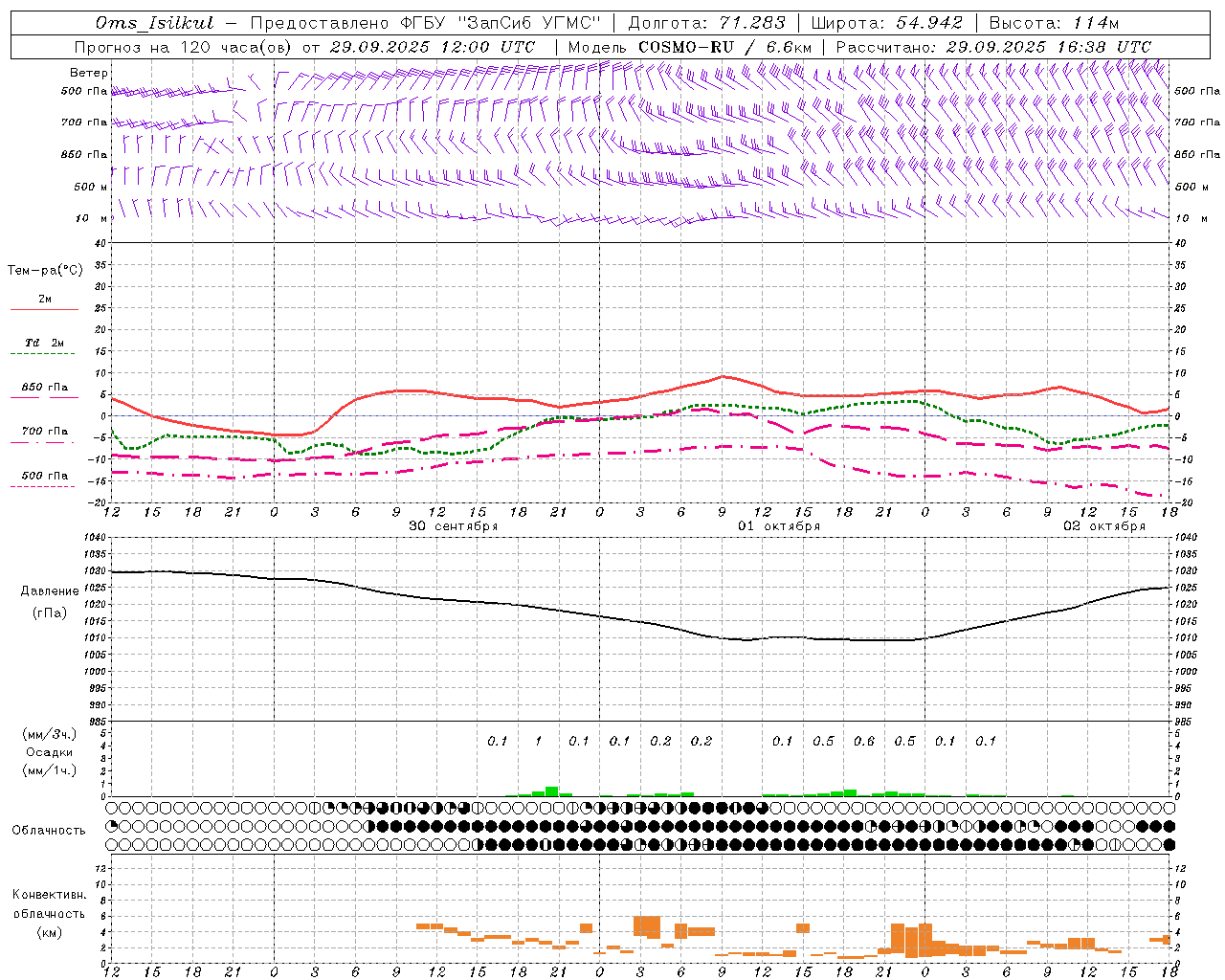Click the 'Тем-ра(°C)' temperature panel label
Image resolution: width=1225 pixels, height=980 pixels.
(x=45, y=271)
